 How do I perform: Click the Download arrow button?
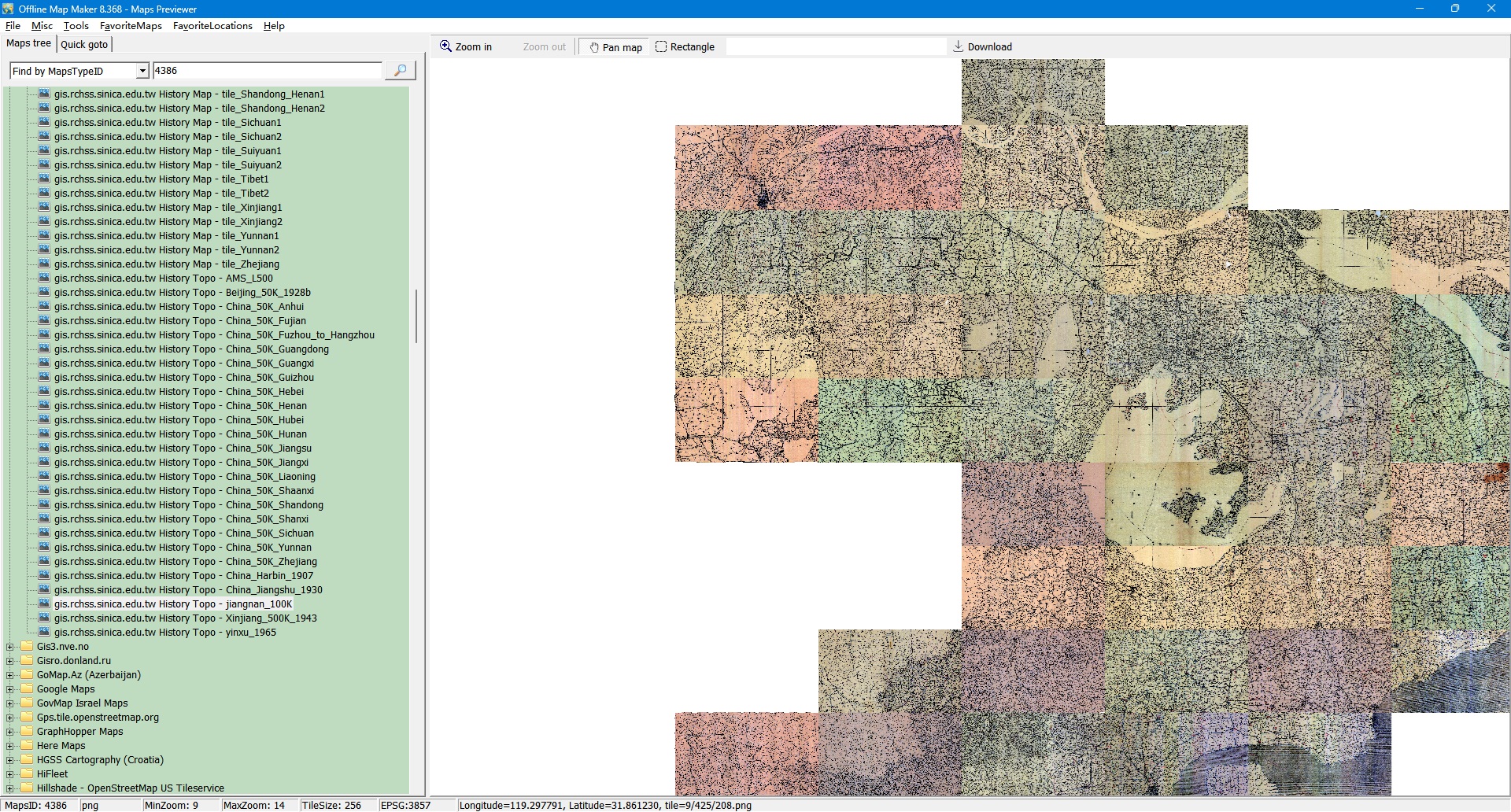pos(982,47)
